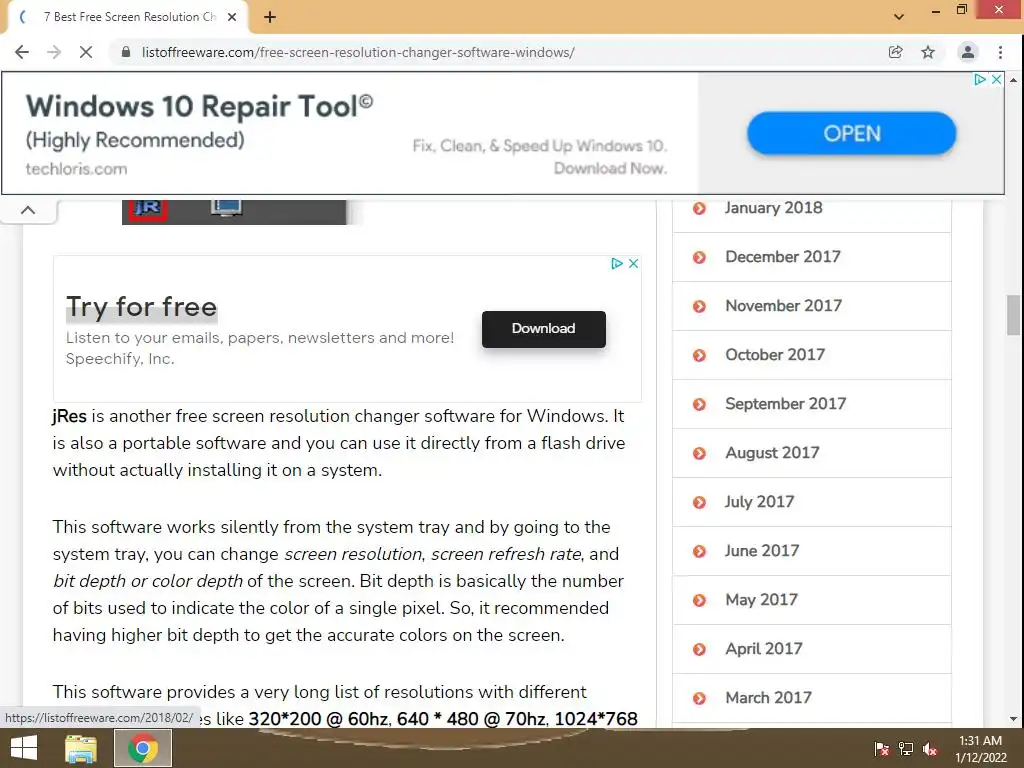Open August 2017 archive
This screenshot has height=768, width=1024.
click(772, 453)
